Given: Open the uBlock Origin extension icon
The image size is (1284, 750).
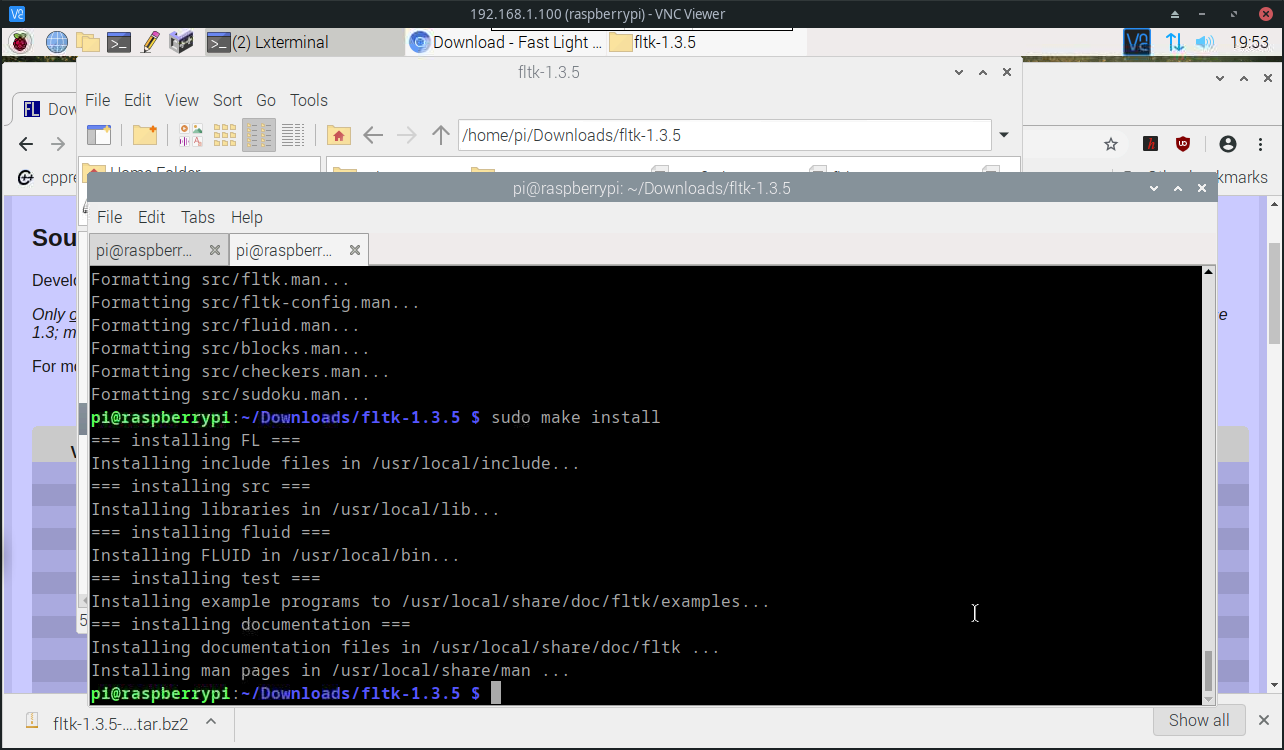Looking at the screenshot, I should click(x=1183, y=144).
